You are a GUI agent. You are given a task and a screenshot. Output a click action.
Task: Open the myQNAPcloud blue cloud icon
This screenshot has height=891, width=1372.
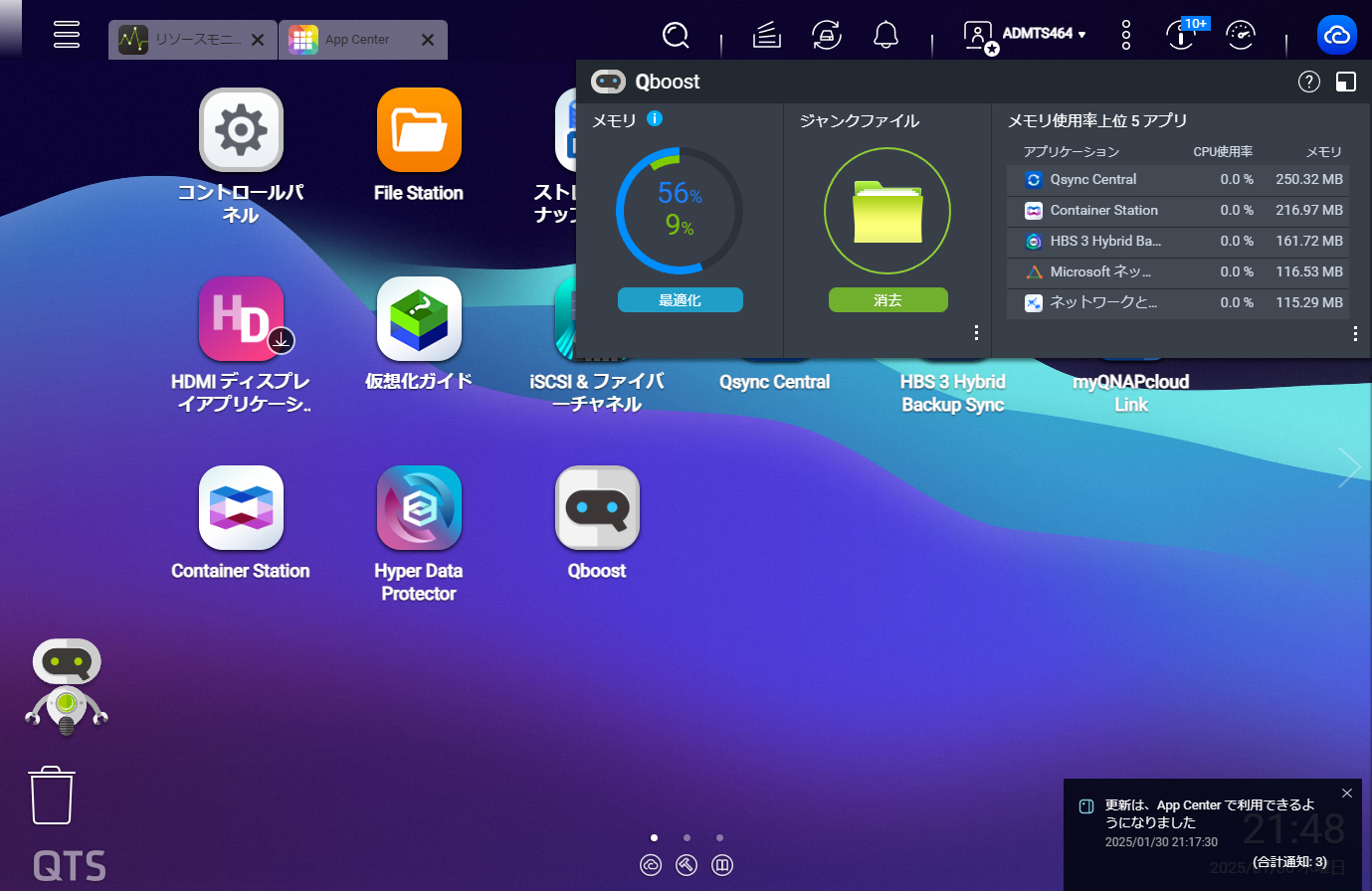tap(1337, 35)
